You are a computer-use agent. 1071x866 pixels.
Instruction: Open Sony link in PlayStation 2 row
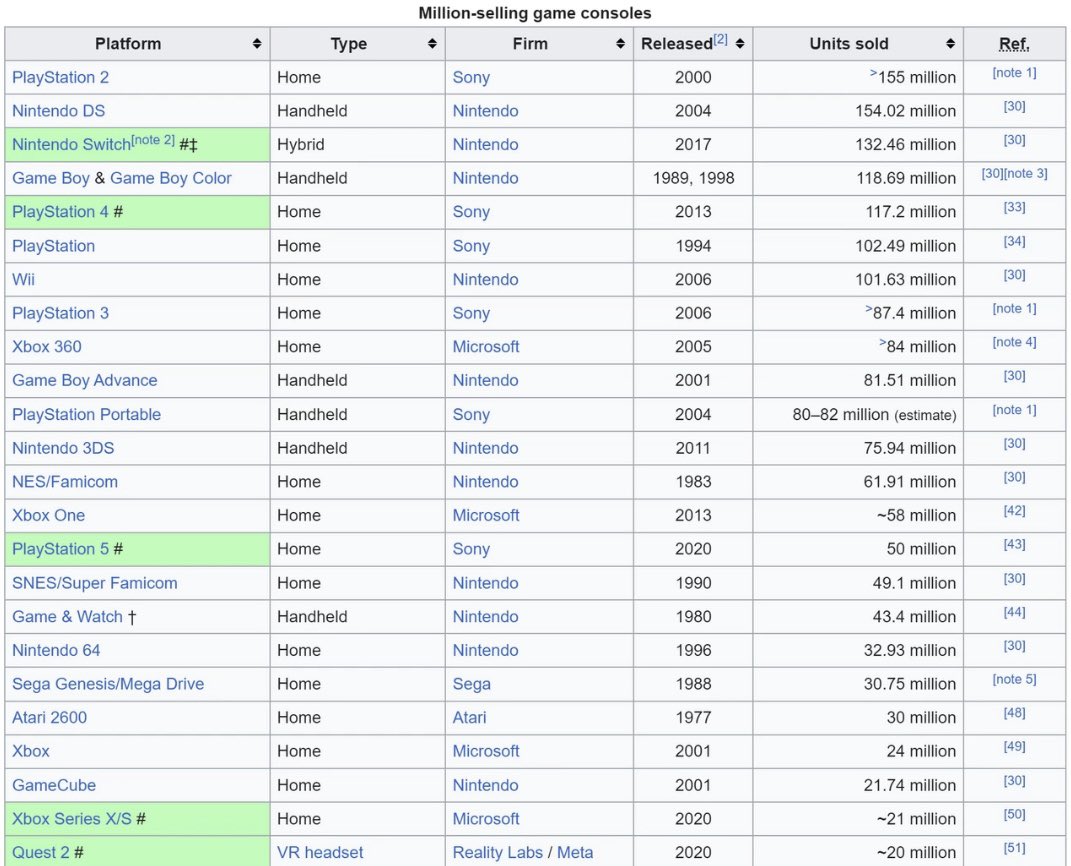pos(471,77)
